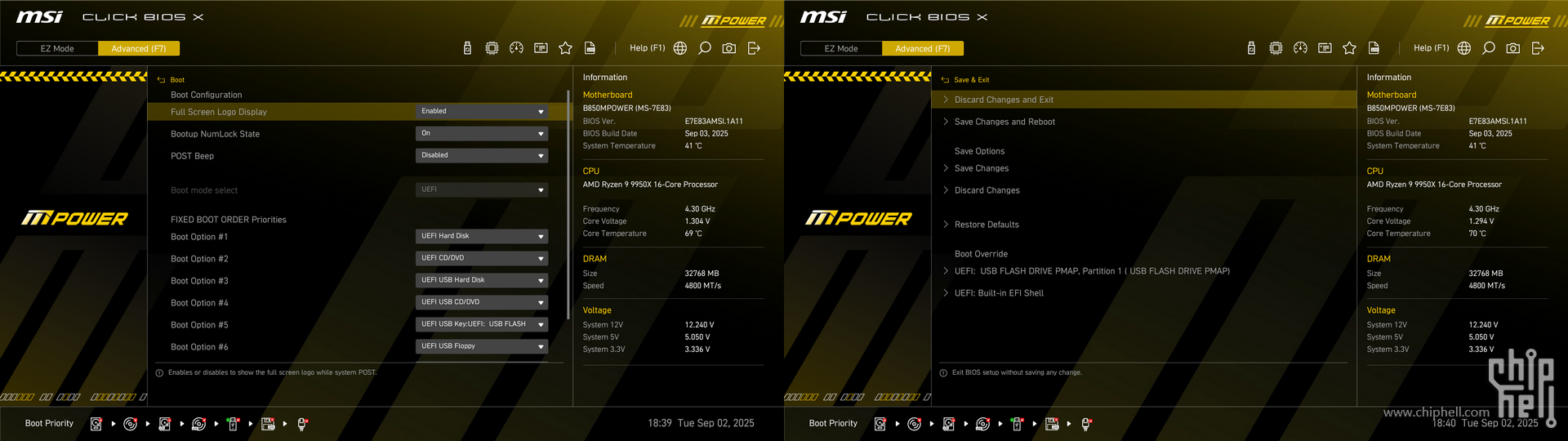
Task: Click log file icon in left screen toolbar
Action: 590,48
